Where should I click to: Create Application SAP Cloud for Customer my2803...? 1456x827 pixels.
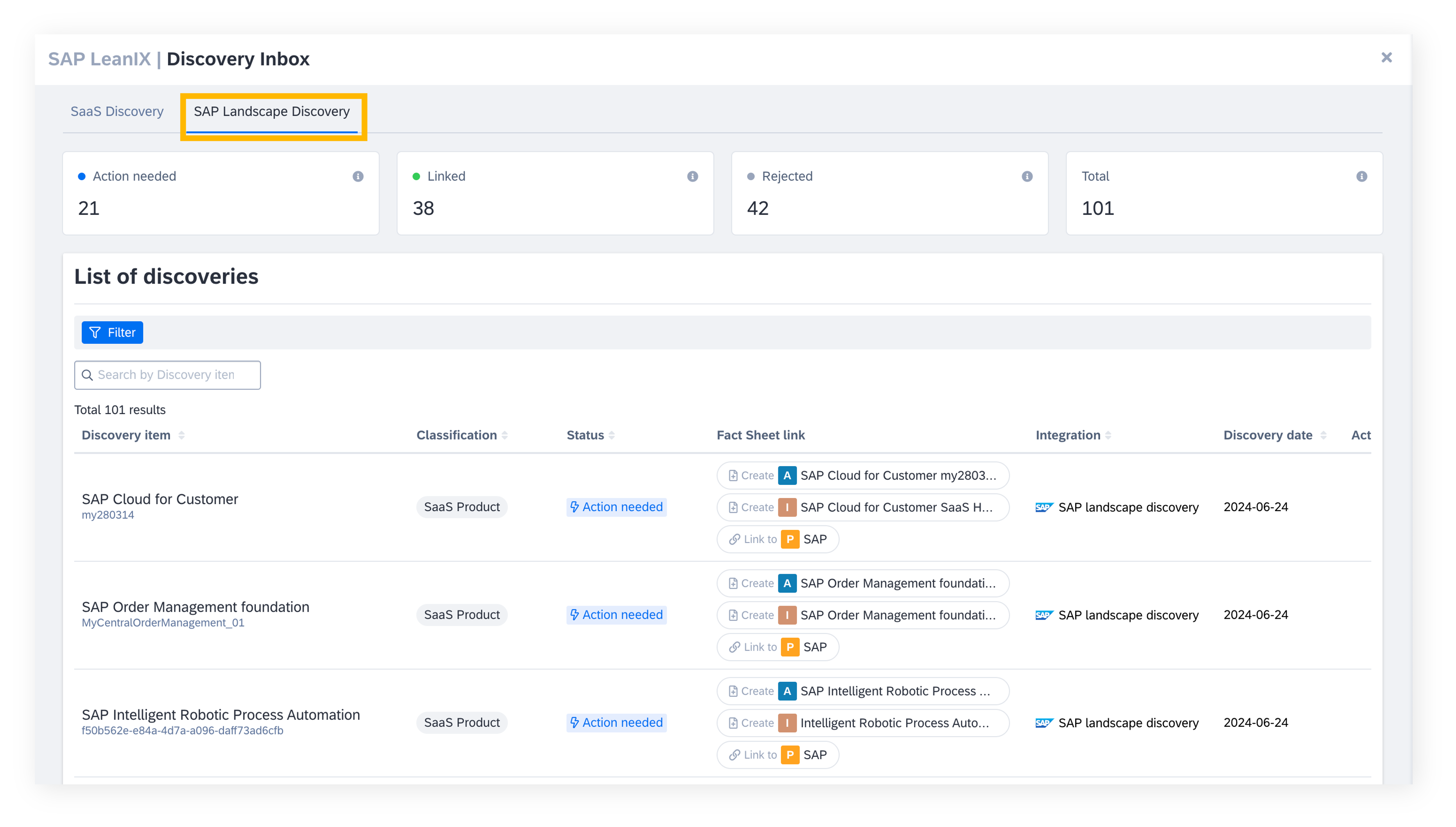(x=863, y=475)
